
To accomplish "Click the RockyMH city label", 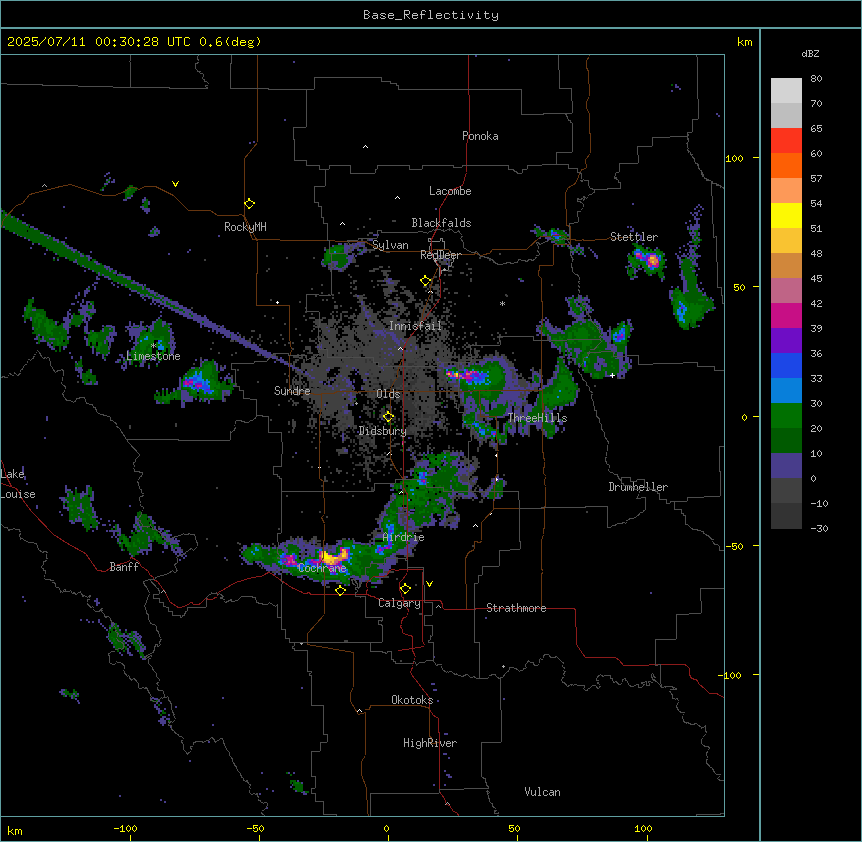I will 245,227.
